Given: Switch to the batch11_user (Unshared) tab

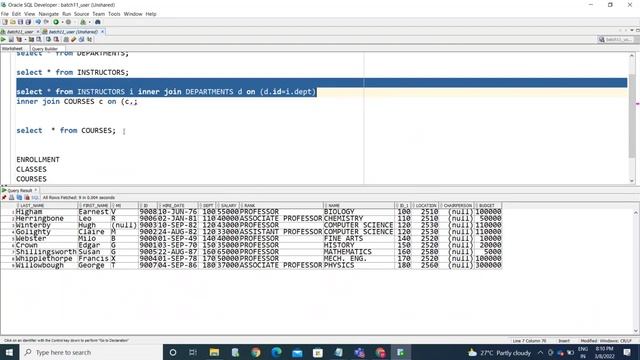Looking at the screenshot, I should [x=73, y=31].
